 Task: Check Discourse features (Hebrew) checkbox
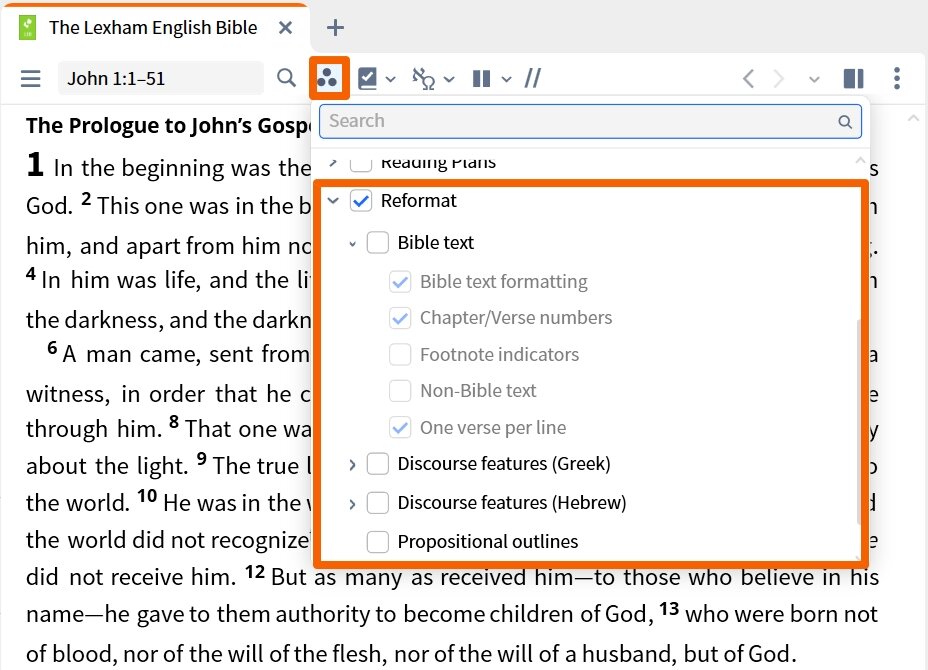point(378,503)
